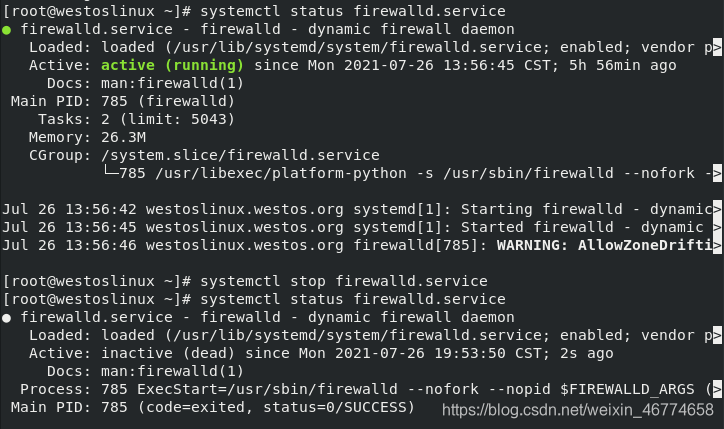
Task: Click the white inactive status dot
Action: click(x=6, y=318)
